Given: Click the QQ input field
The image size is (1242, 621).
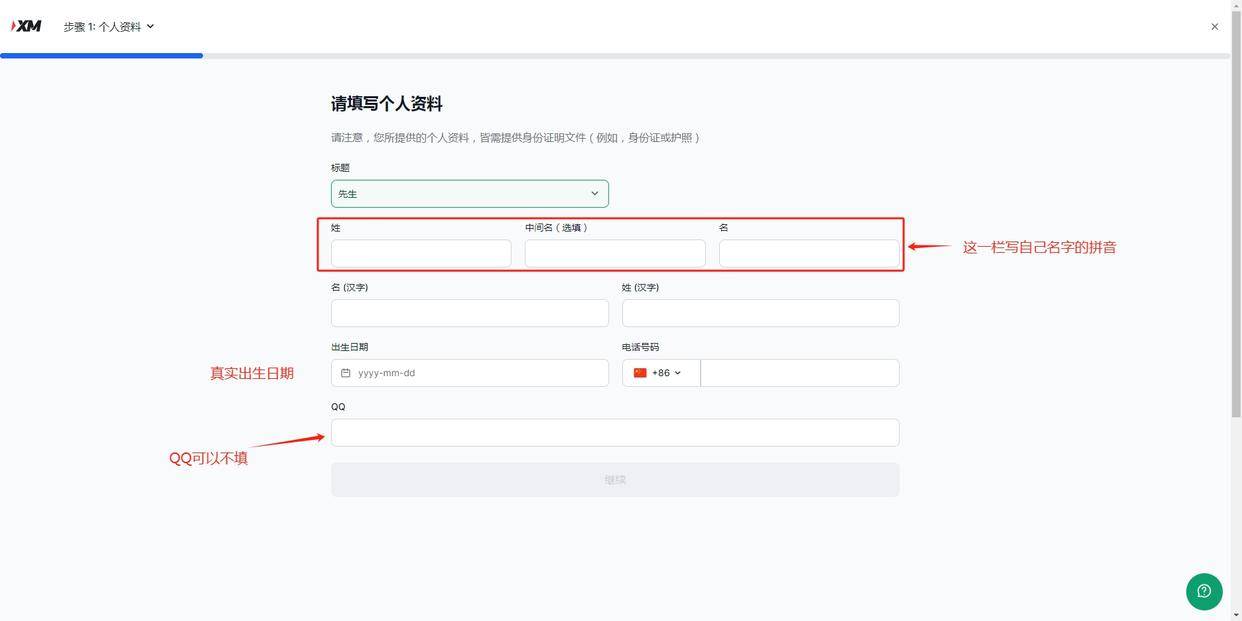Looking at the screenshot, I should (614, 432).
